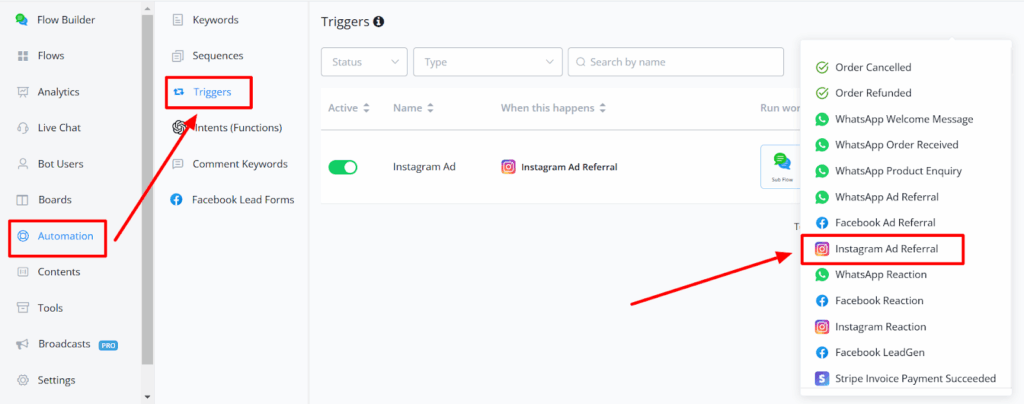Viewport: 1024px width, 404px height.
Task: Open the Status filter dropdown
Action: tap(364, 62)
